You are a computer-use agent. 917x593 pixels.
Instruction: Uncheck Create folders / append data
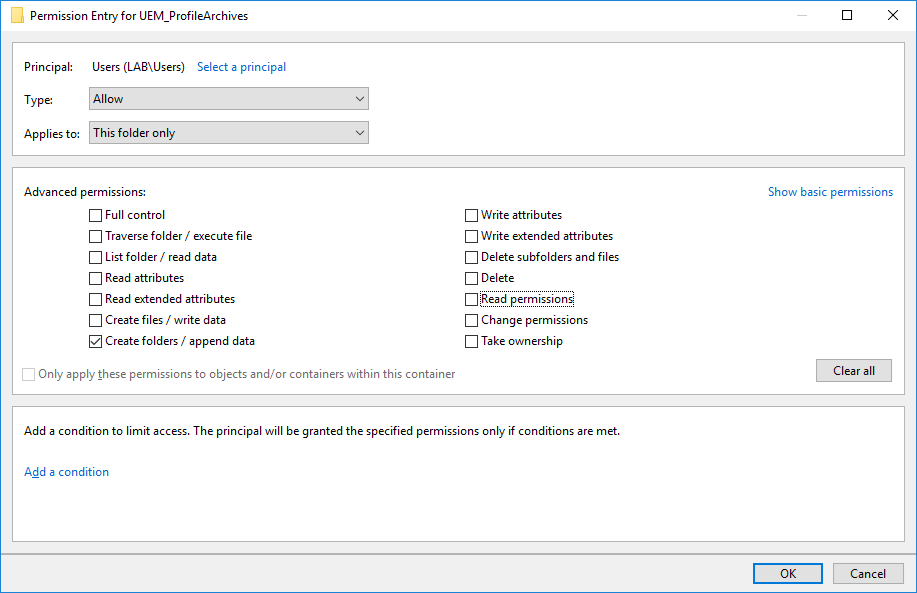pyautogui.click(x=96, y=341)
